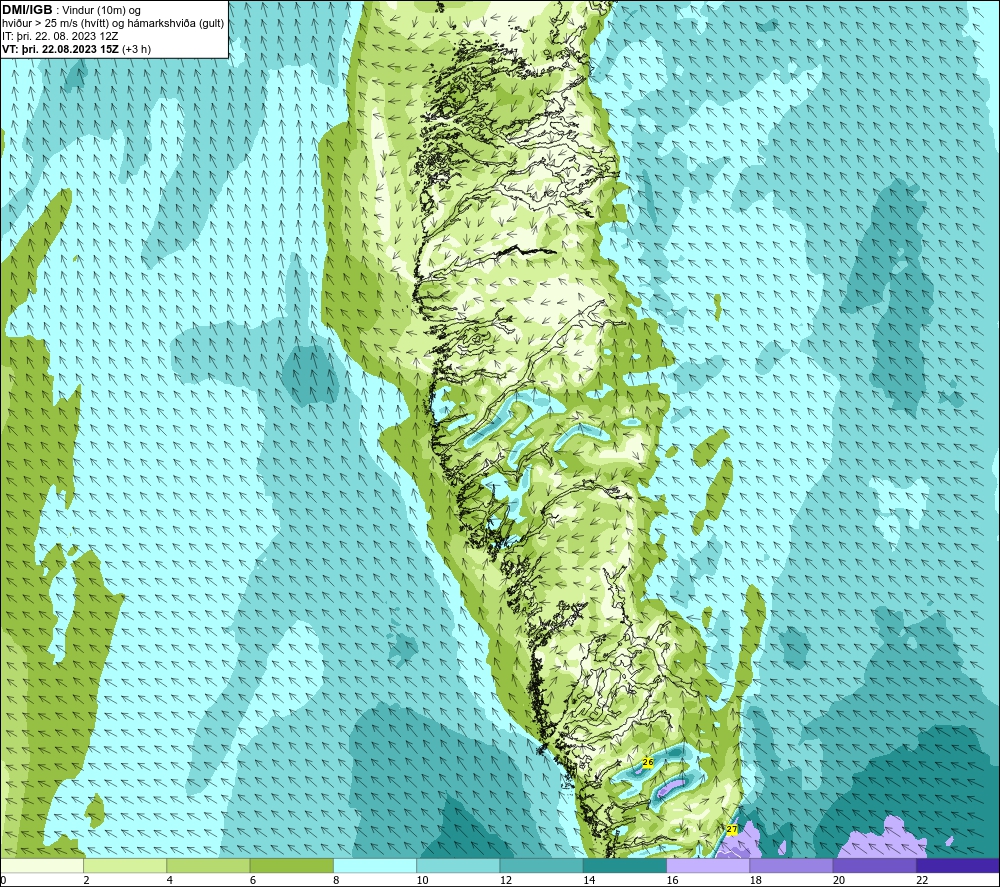
Task: Select the 8–10 m/s light cyan legend swatch
Action: 375,865
